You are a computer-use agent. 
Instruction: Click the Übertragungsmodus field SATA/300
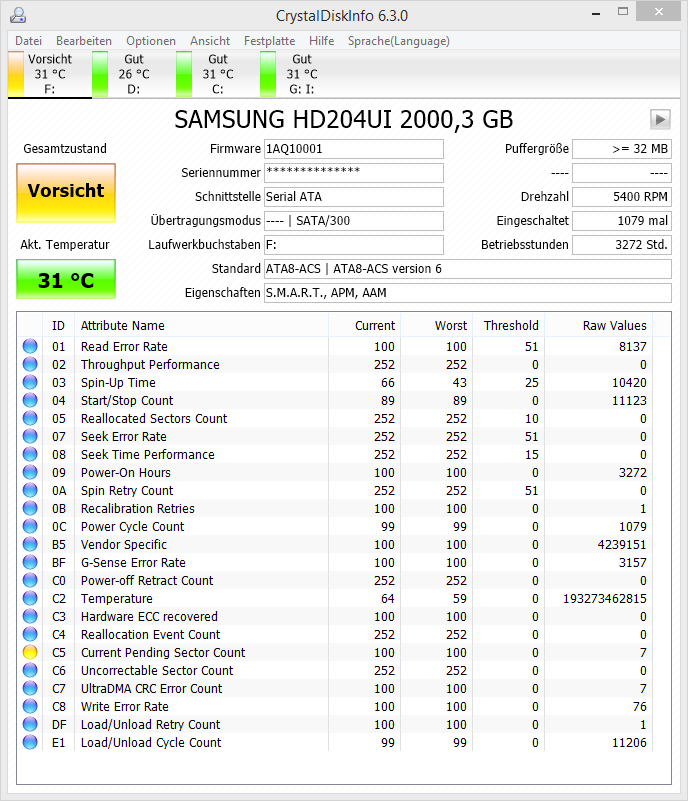click(x=353, y=221)
